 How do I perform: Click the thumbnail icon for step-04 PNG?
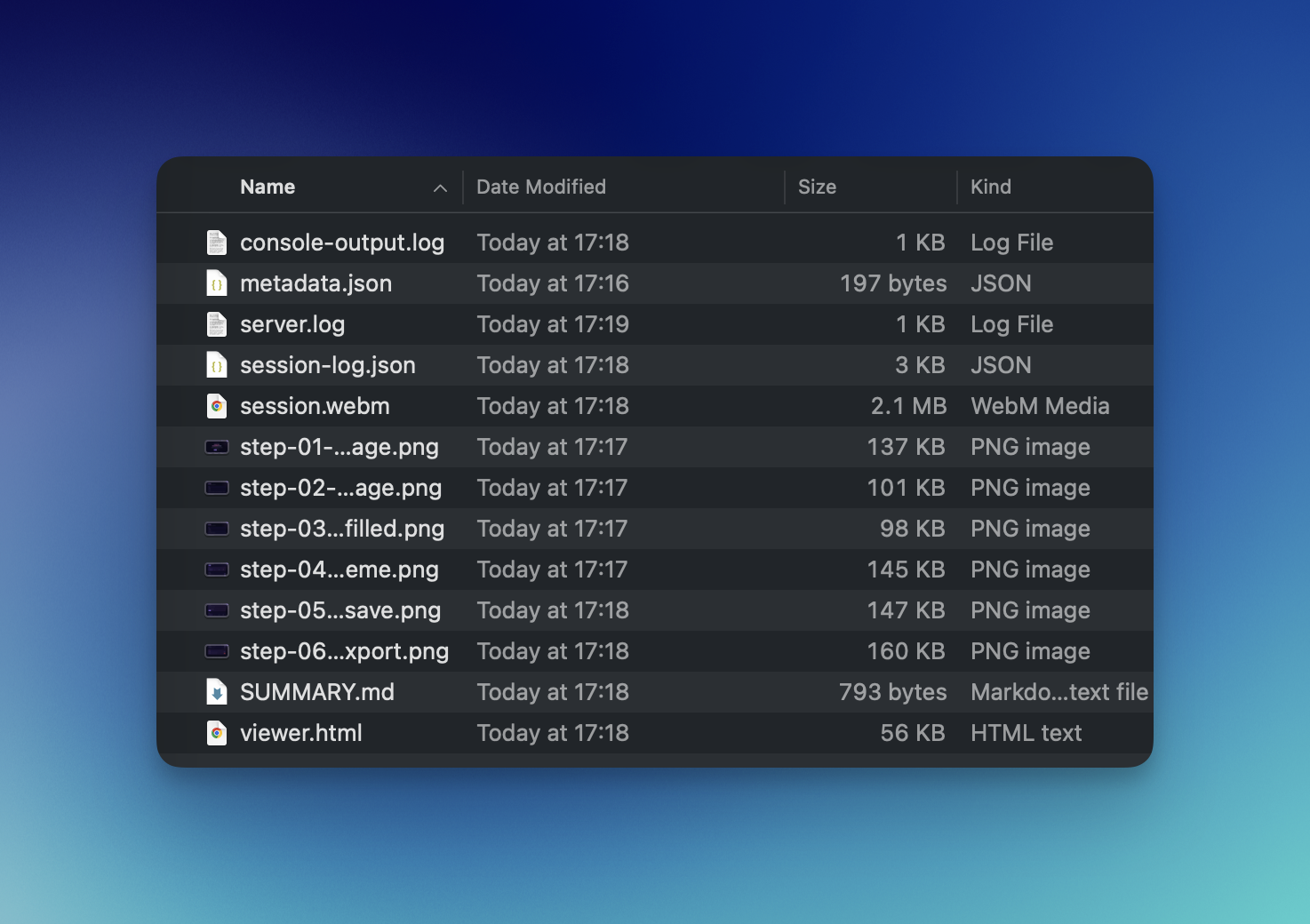(217, 569)
